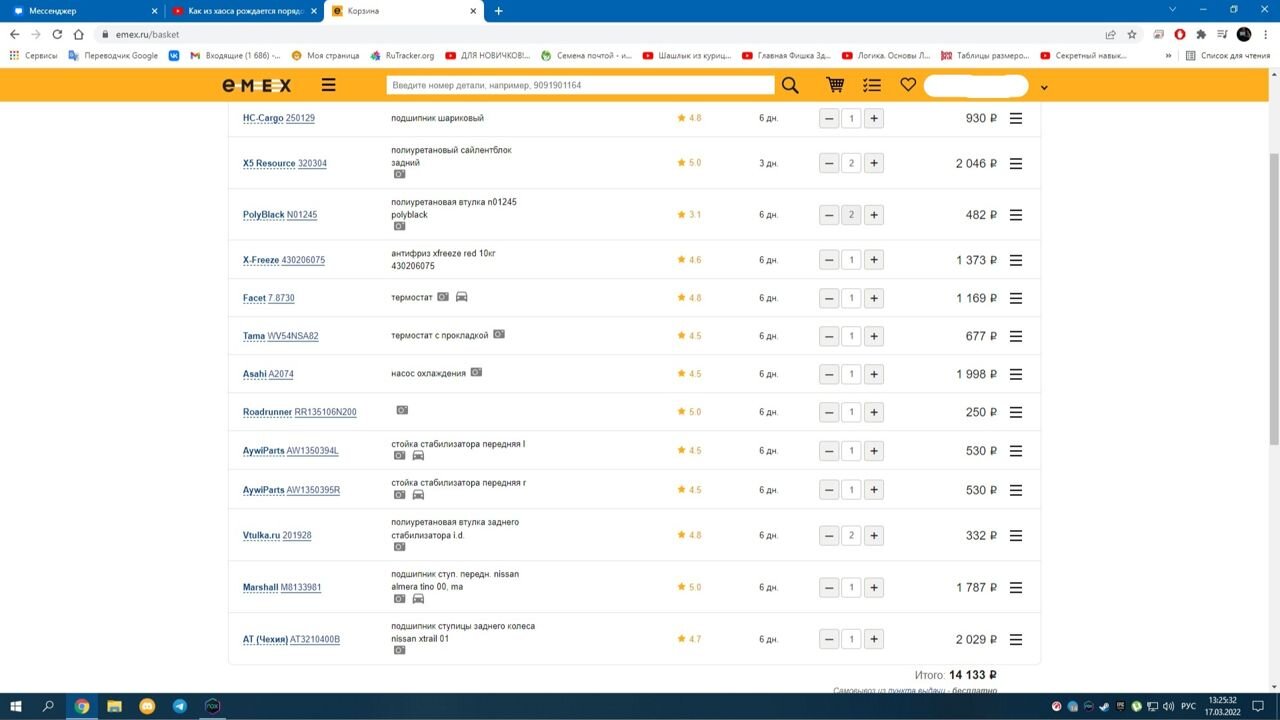
Task: Open photo icon for Vtulka.ru 201928
Action: pyautogui.click(x=399, y=547)
